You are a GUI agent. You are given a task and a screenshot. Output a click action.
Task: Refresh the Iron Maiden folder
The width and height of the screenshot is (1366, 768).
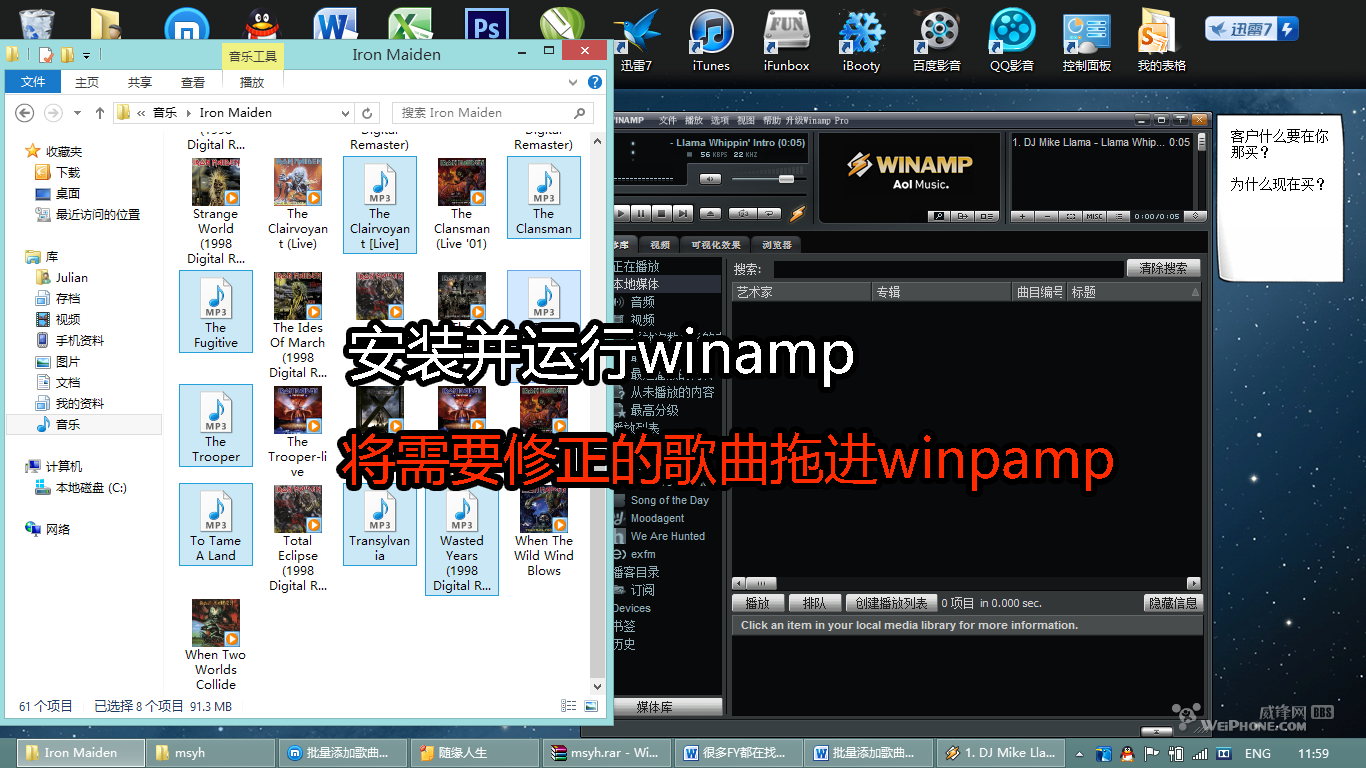tap(368, 113)
